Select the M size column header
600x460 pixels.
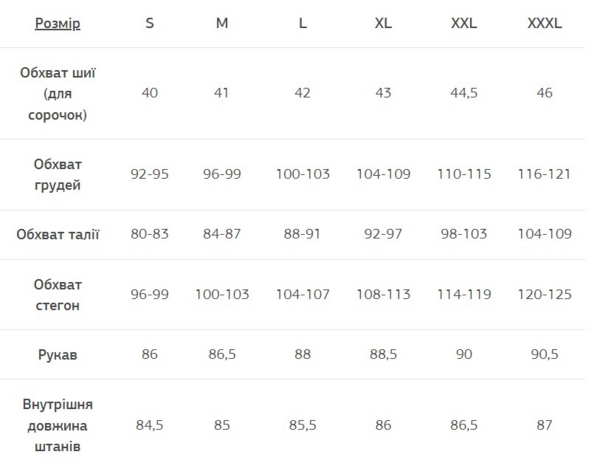[222, 23]
